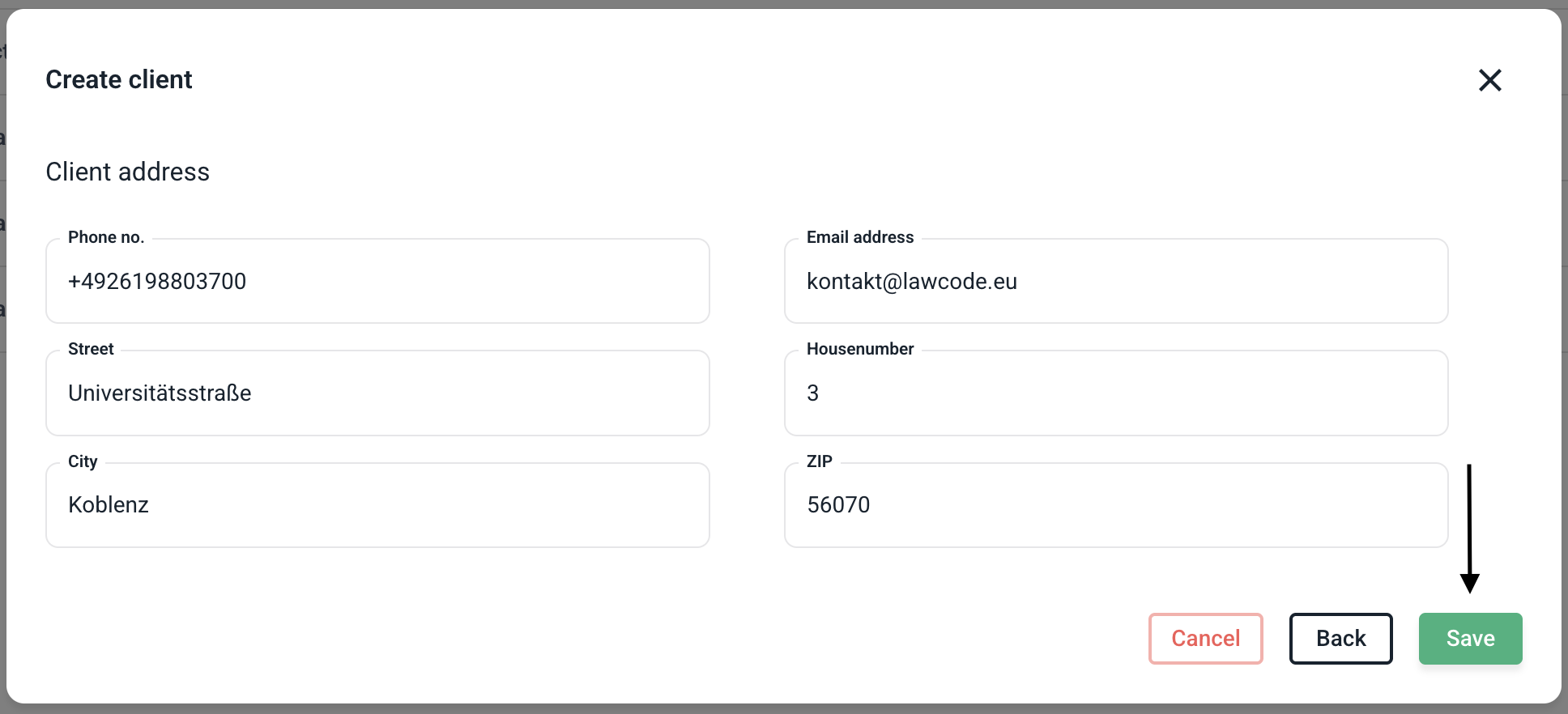Go to previous step with Back
The height and width of the screenshot is (714, 1568).
pyautogui.click(x=1340, y=639)
